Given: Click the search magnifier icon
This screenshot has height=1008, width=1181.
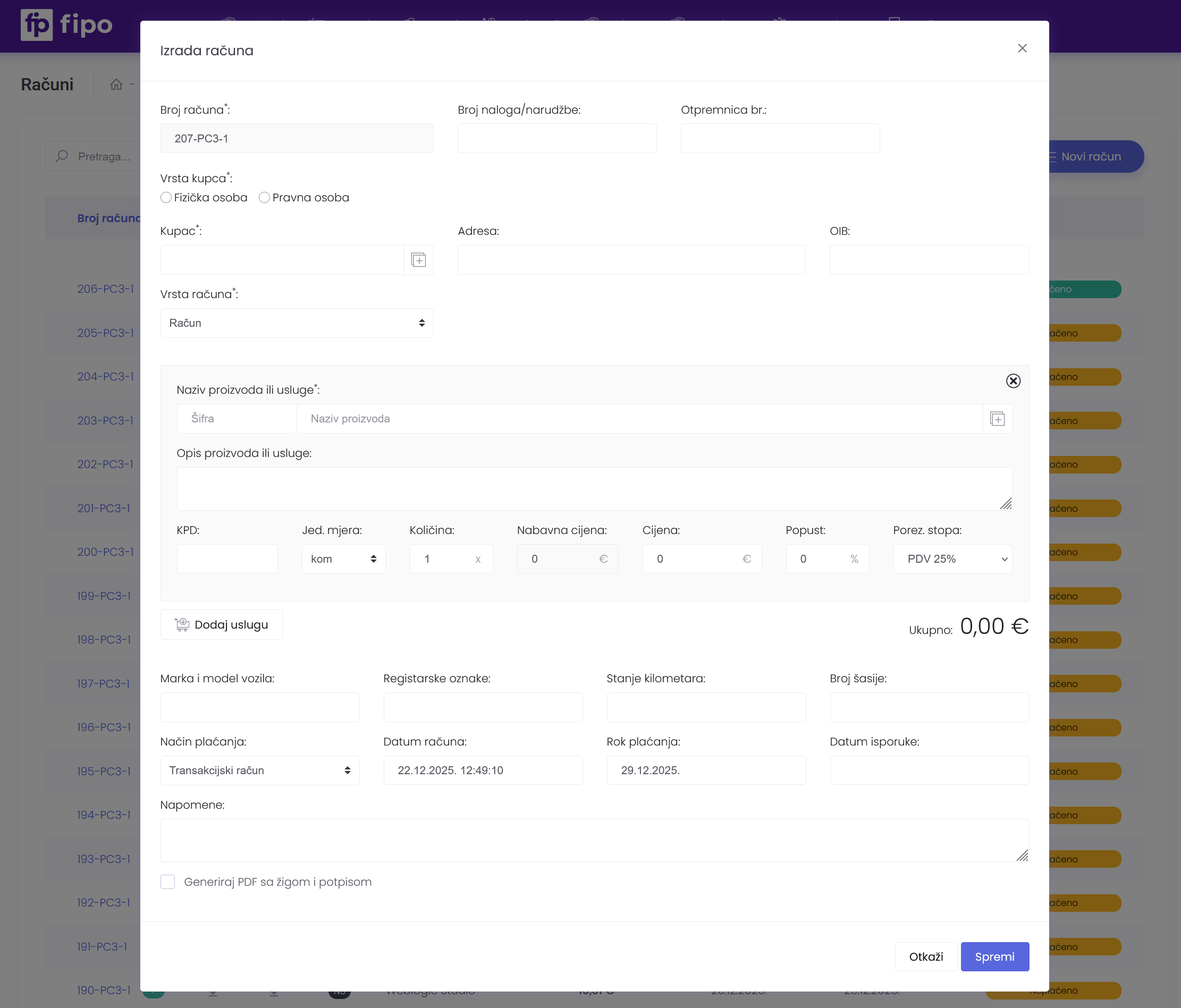Looking at the screenshot, I should pyautogui.click(x=62, y=156).
